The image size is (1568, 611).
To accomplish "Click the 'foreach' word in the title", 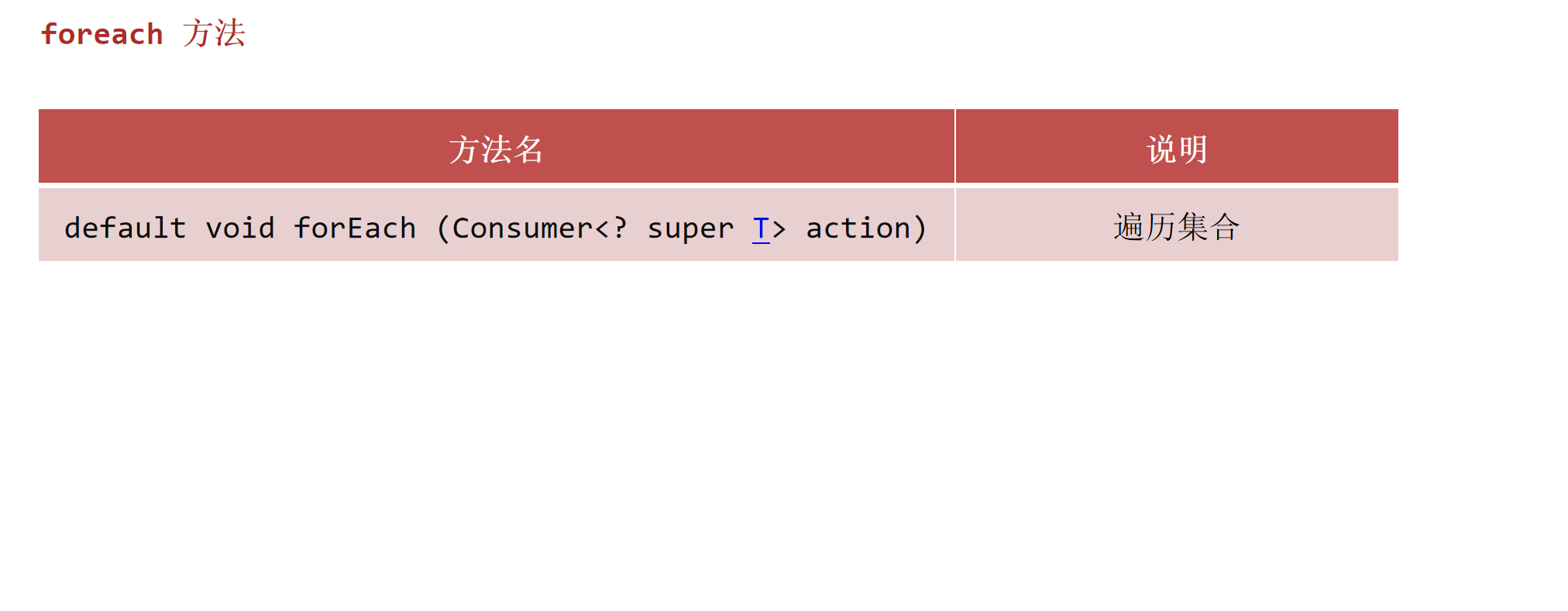I will 101,34.
